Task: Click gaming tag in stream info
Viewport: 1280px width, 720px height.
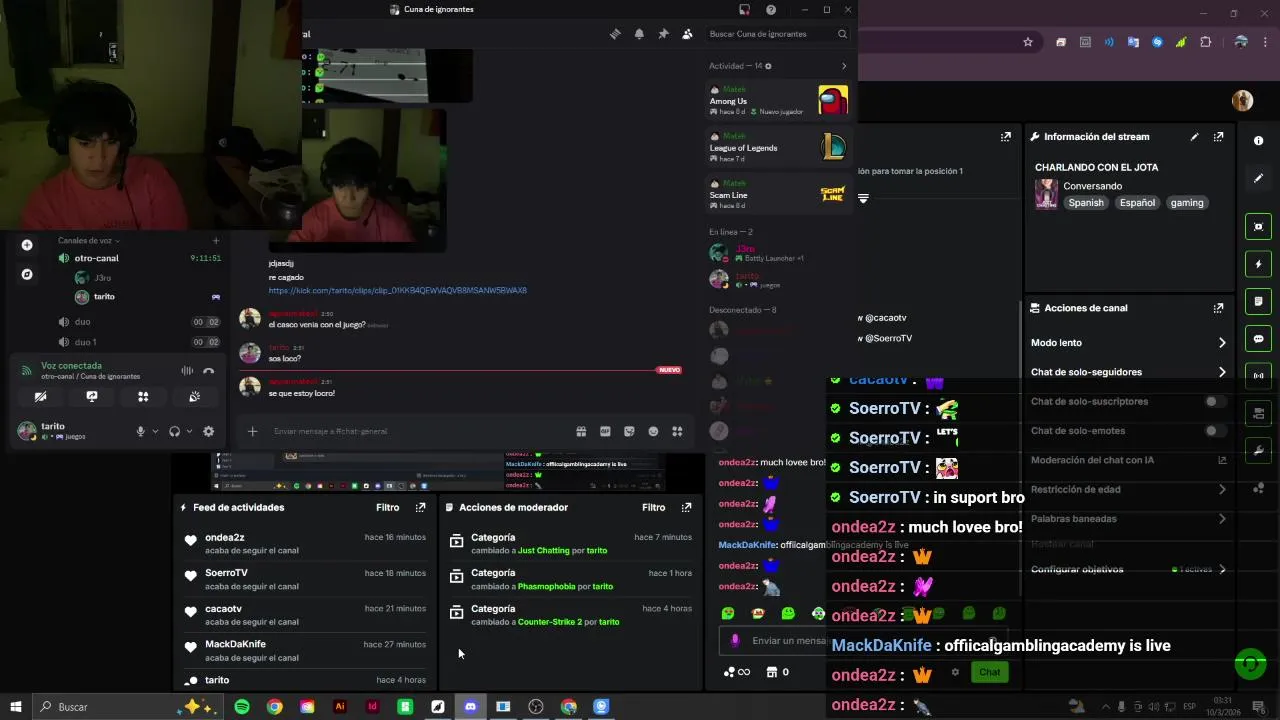Action: coord(1187,203)
